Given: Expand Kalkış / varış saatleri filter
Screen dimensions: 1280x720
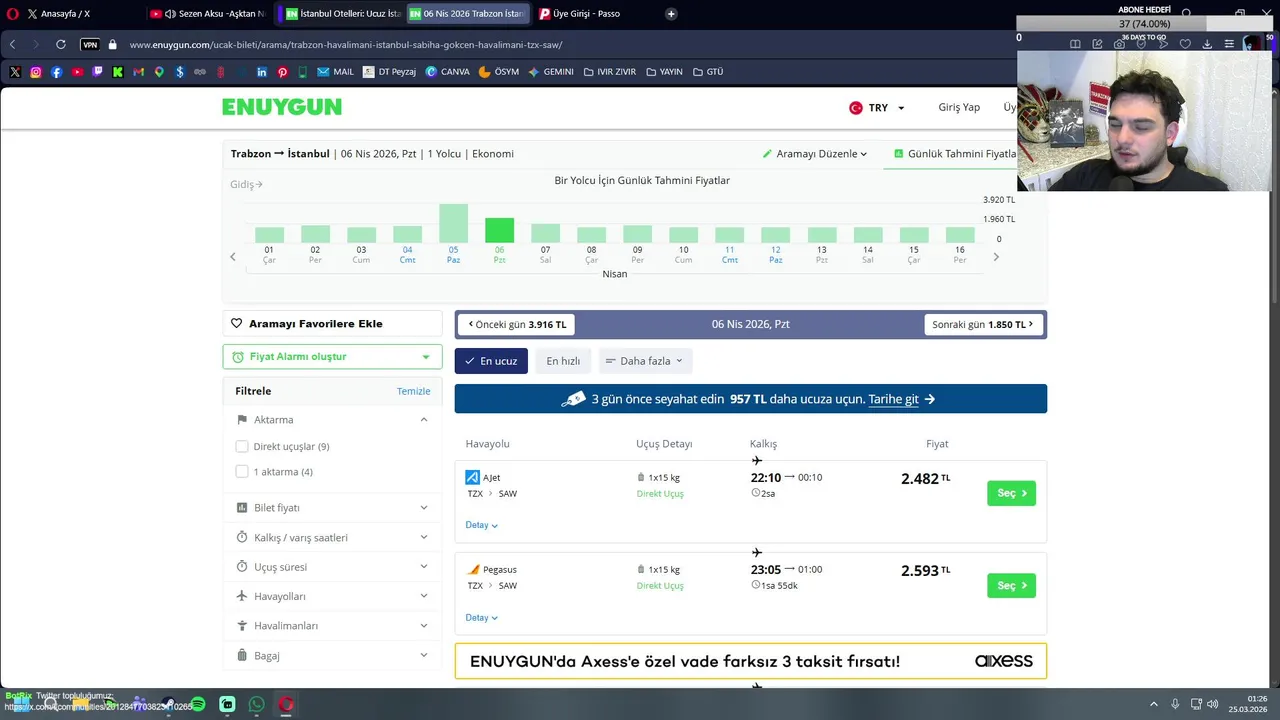Looking at the screenshot, I should tap(332, 538).
